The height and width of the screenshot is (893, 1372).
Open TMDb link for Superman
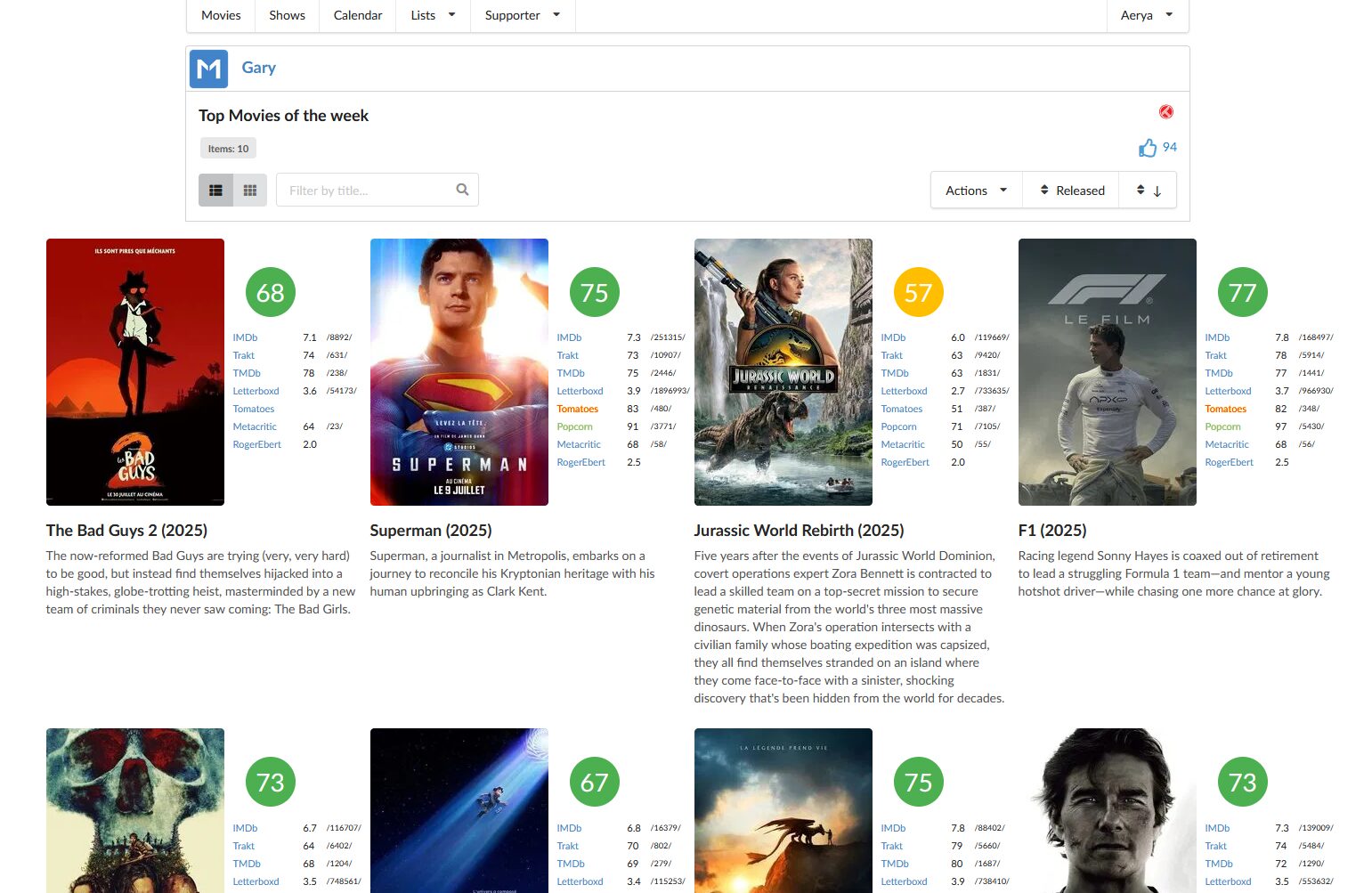pyautogui.click(x=571, y=373)
